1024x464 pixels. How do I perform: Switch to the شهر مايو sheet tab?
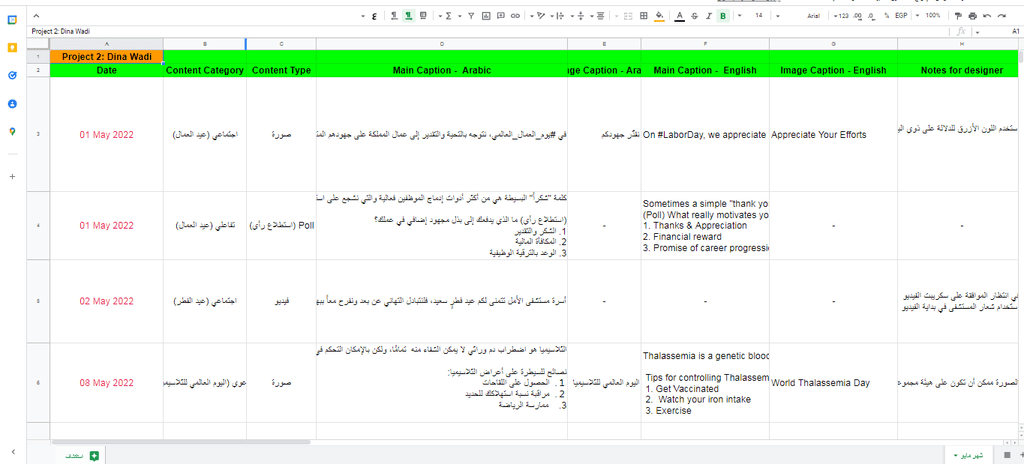[x=967, y=455]
